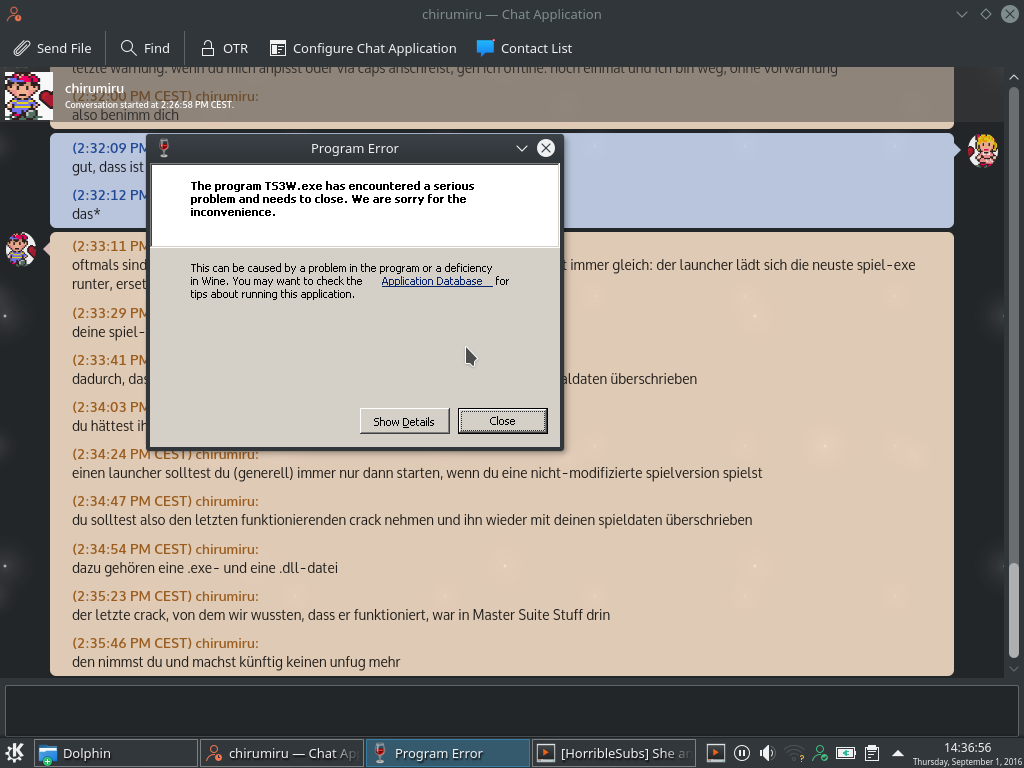Screen dimensions: 1024x768
Task: Click the message text 'also benimm dich'
Action: (125, 115)
